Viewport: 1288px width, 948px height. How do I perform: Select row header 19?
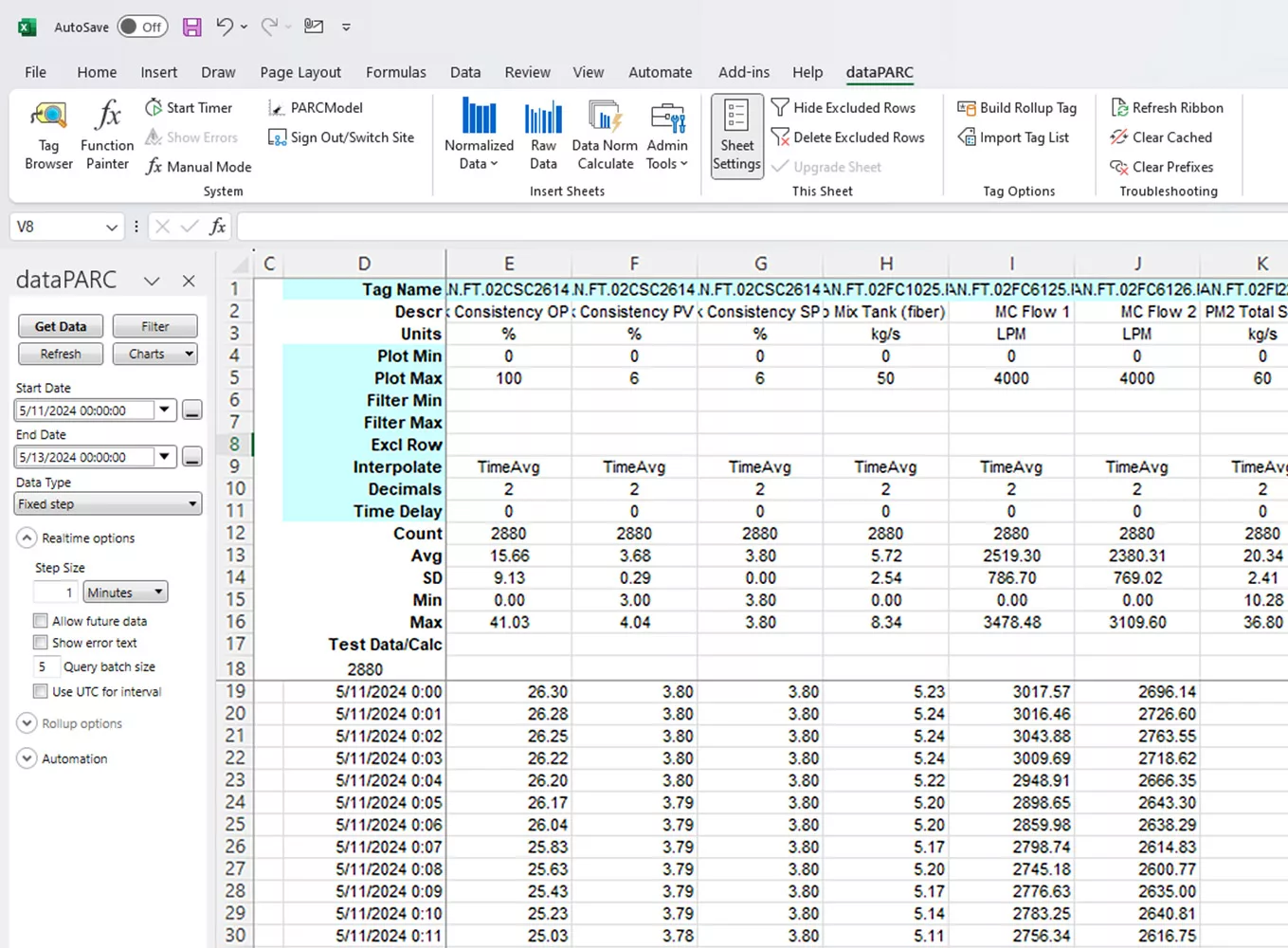tap(235, 691)
